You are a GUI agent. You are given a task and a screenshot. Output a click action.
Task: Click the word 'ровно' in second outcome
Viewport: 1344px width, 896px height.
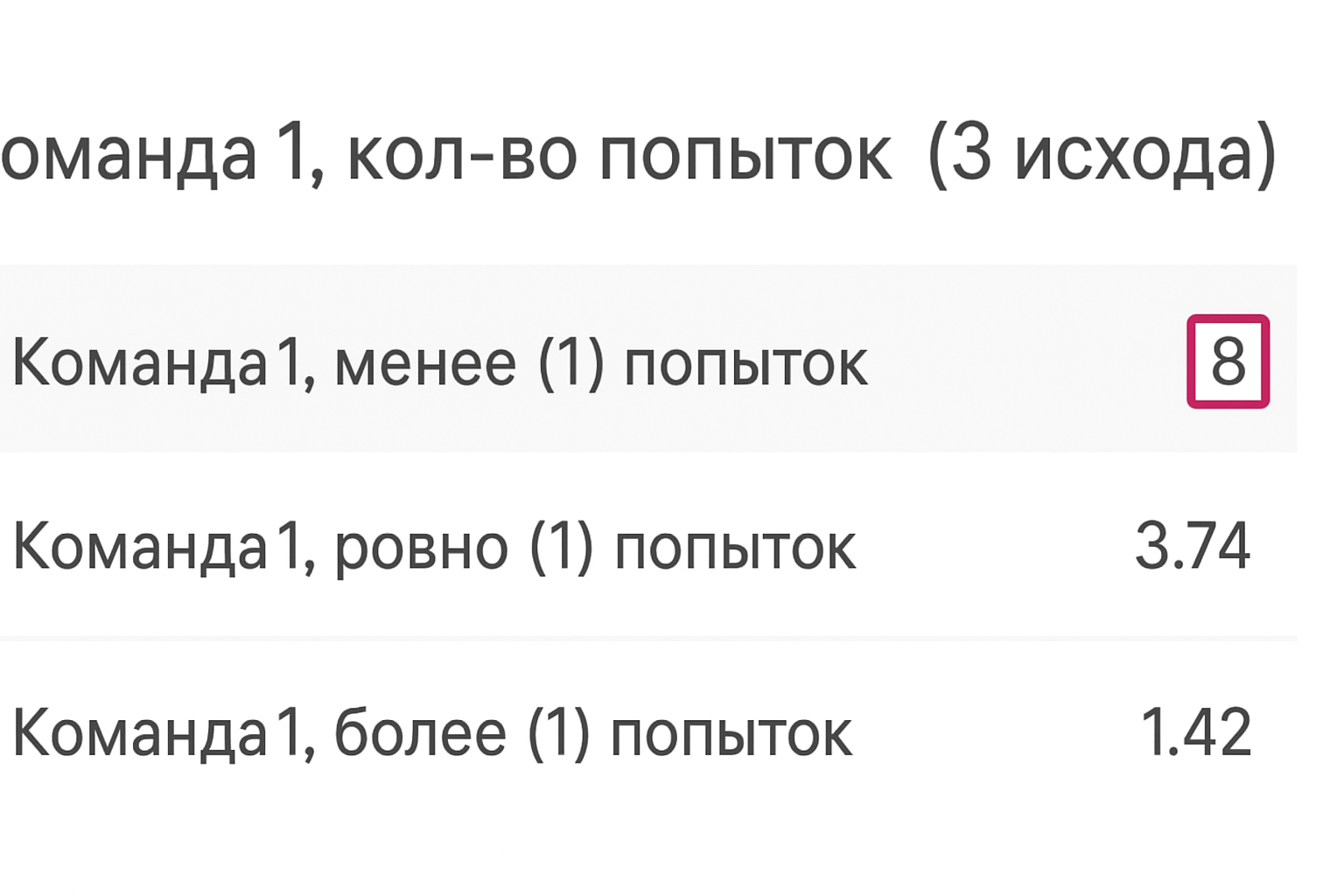(x=421, y=549)
